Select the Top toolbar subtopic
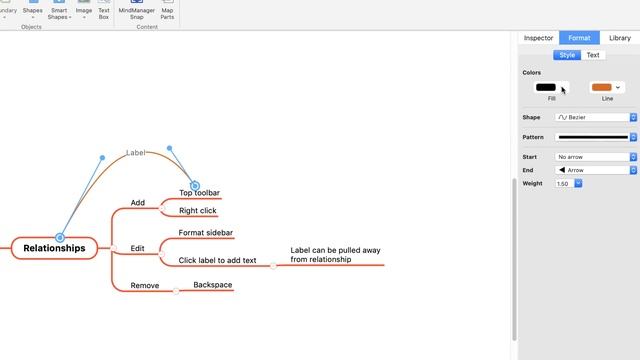This screenshot has height=360, width=640. coord(199,193)
